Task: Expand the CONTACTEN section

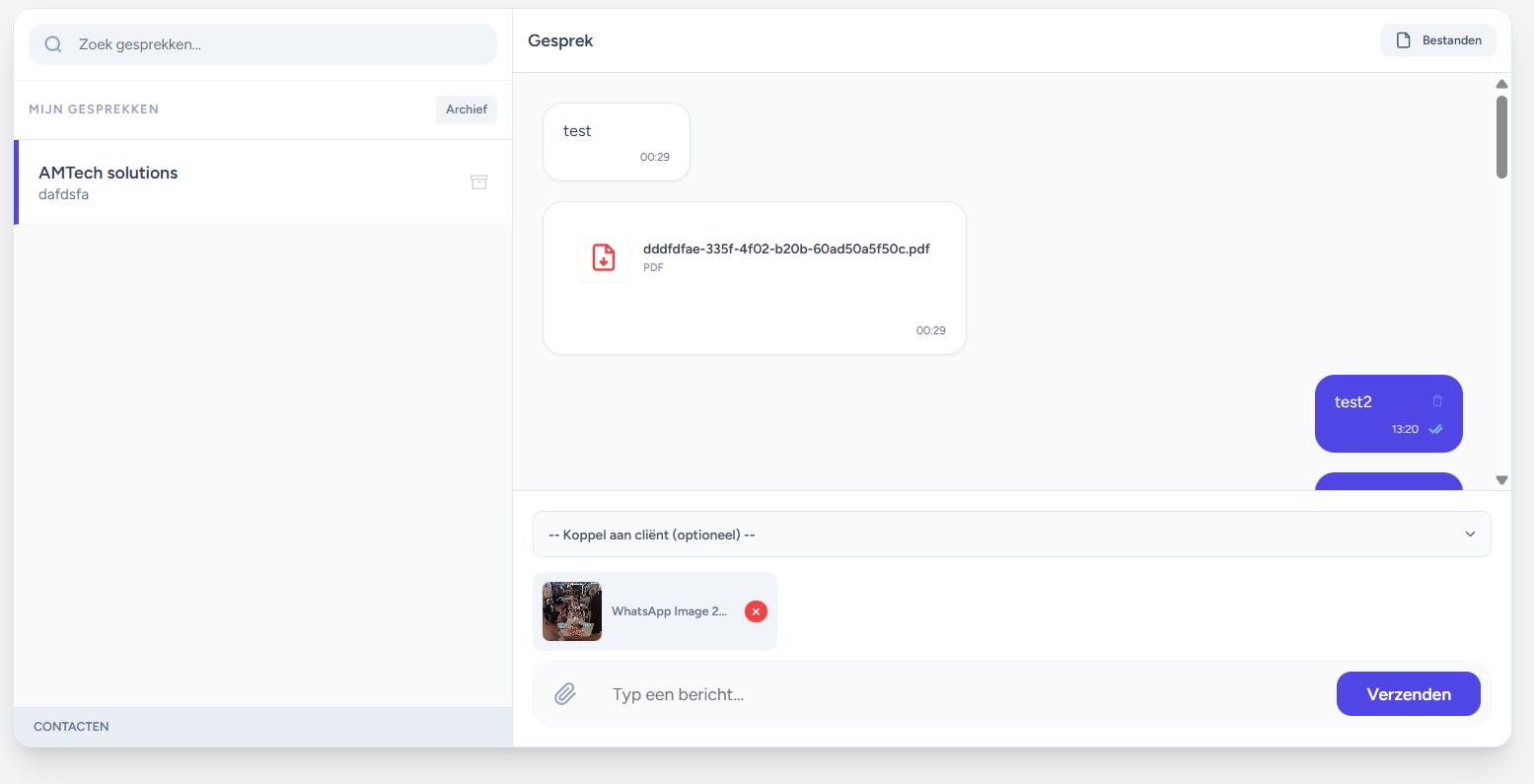Action: 70,726
